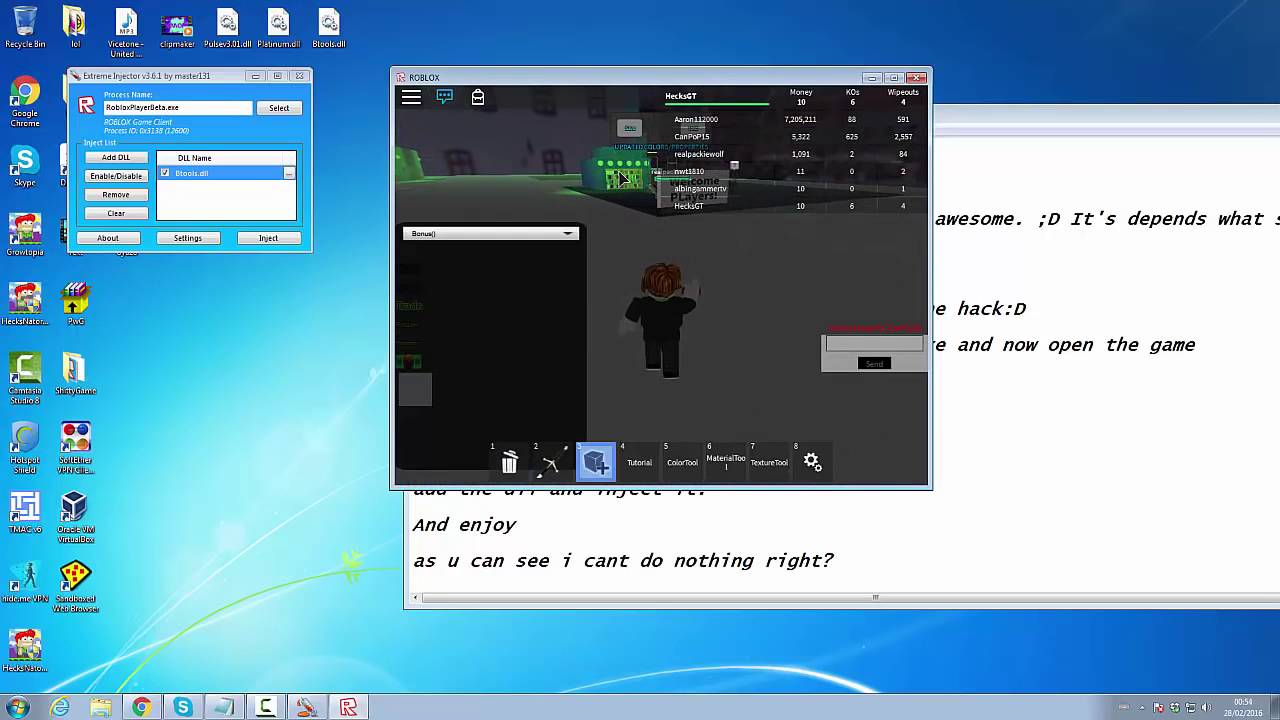
Task: Switch to Chrome in the taskbar
Action: point(142,707)
